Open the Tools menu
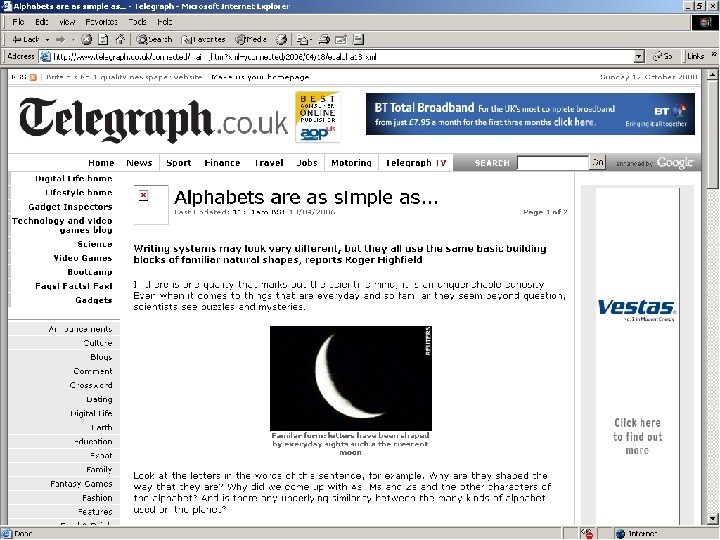 pos(137,22)
